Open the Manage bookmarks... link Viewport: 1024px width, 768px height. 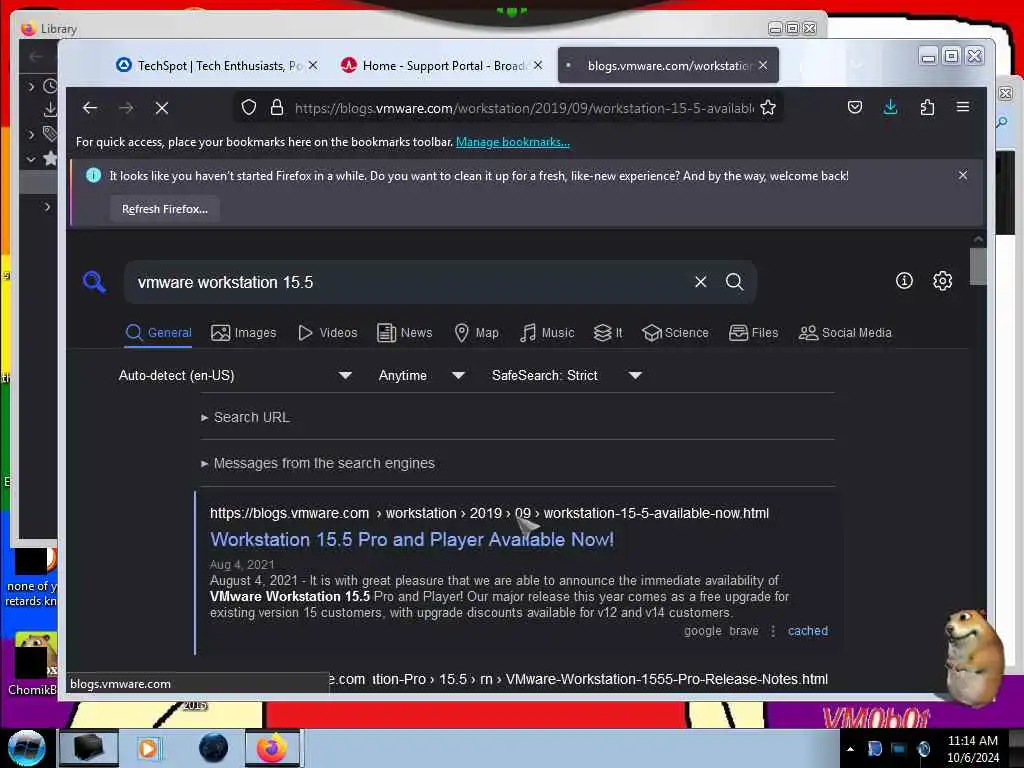coord(513,142)
